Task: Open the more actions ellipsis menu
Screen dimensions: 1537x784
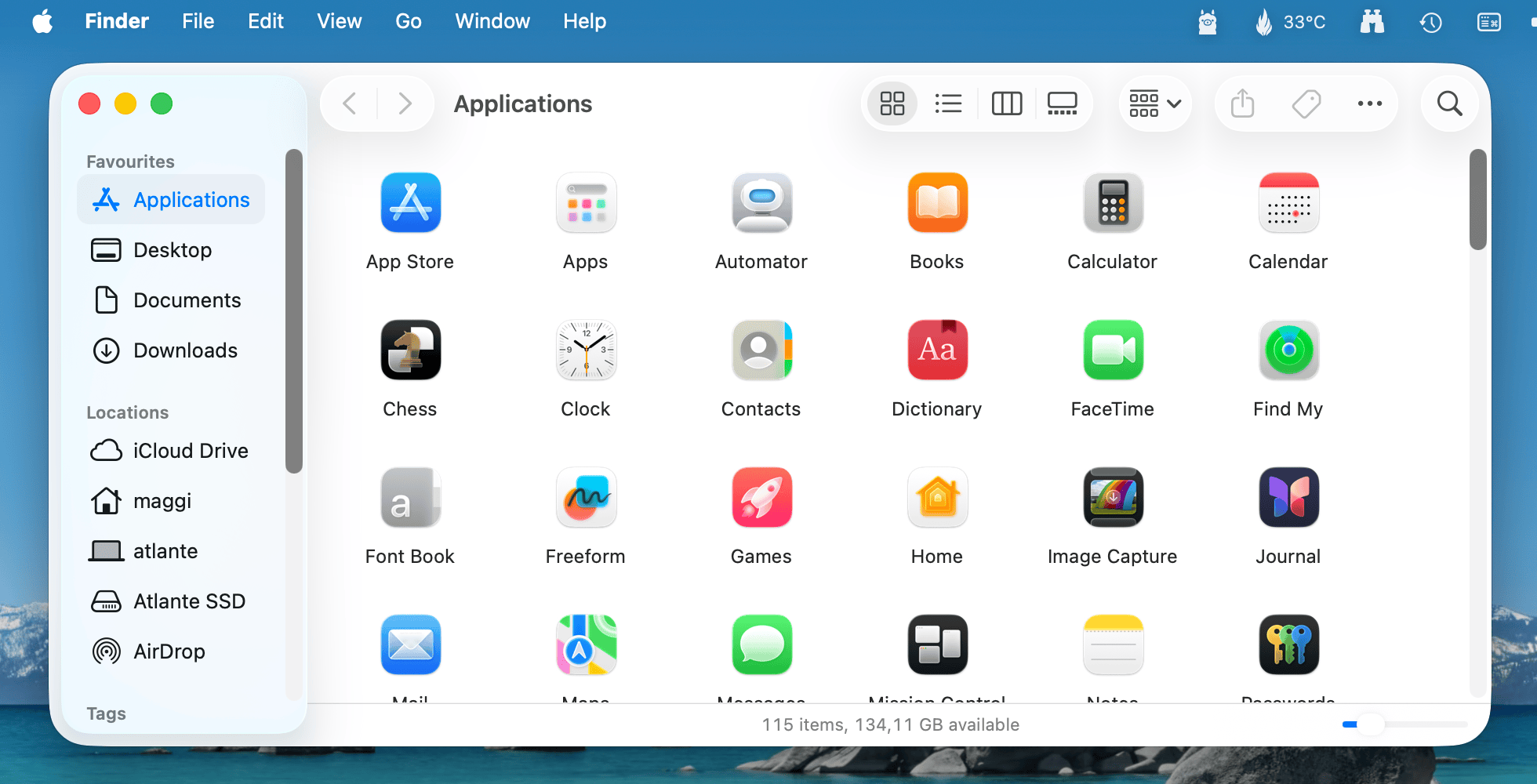Action: 1369,103
